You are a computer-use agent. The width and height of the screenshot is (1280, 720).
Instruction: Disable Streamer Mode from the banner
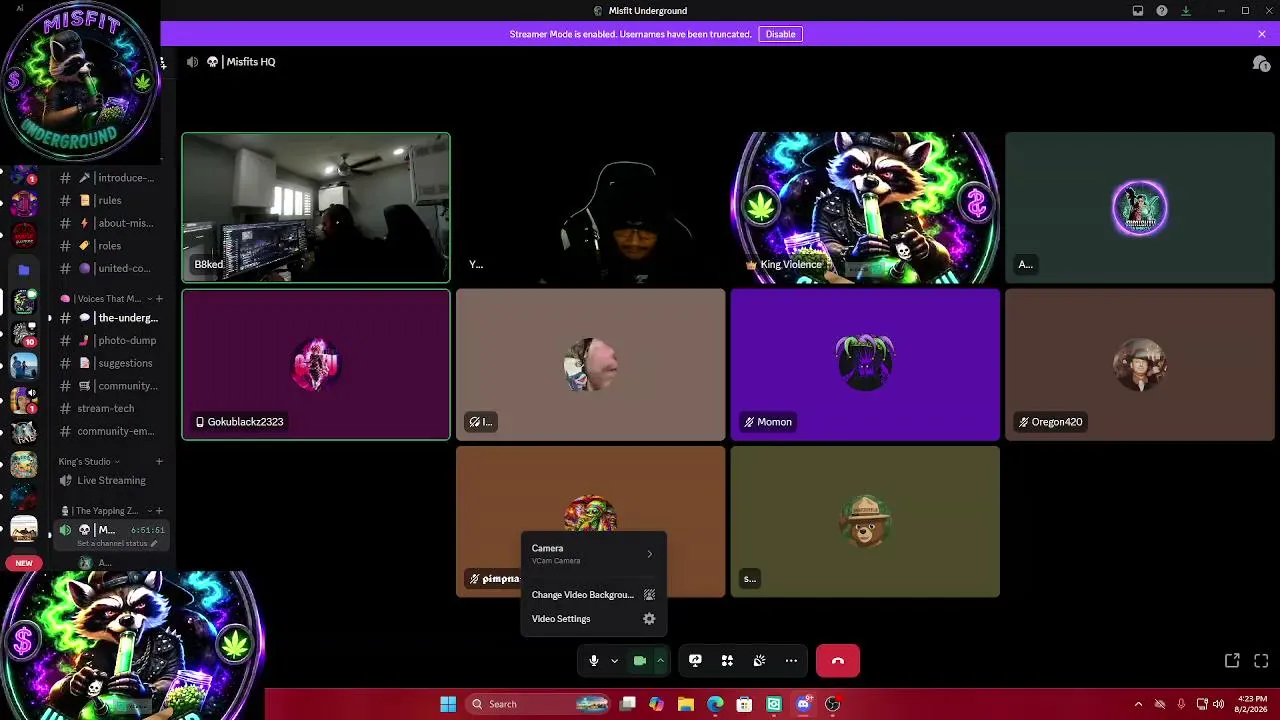(780, 34)
